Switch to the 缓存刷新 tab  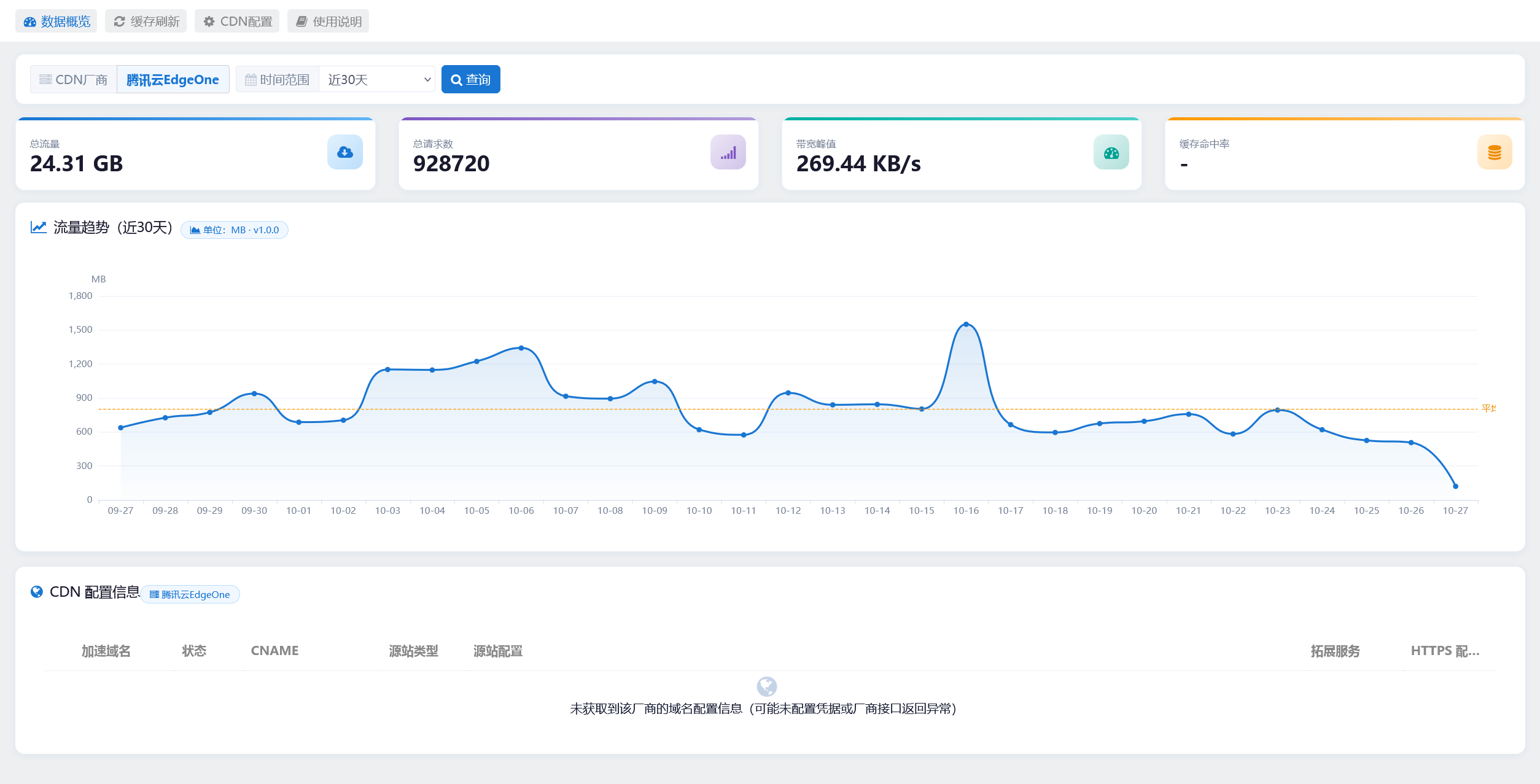146,21
